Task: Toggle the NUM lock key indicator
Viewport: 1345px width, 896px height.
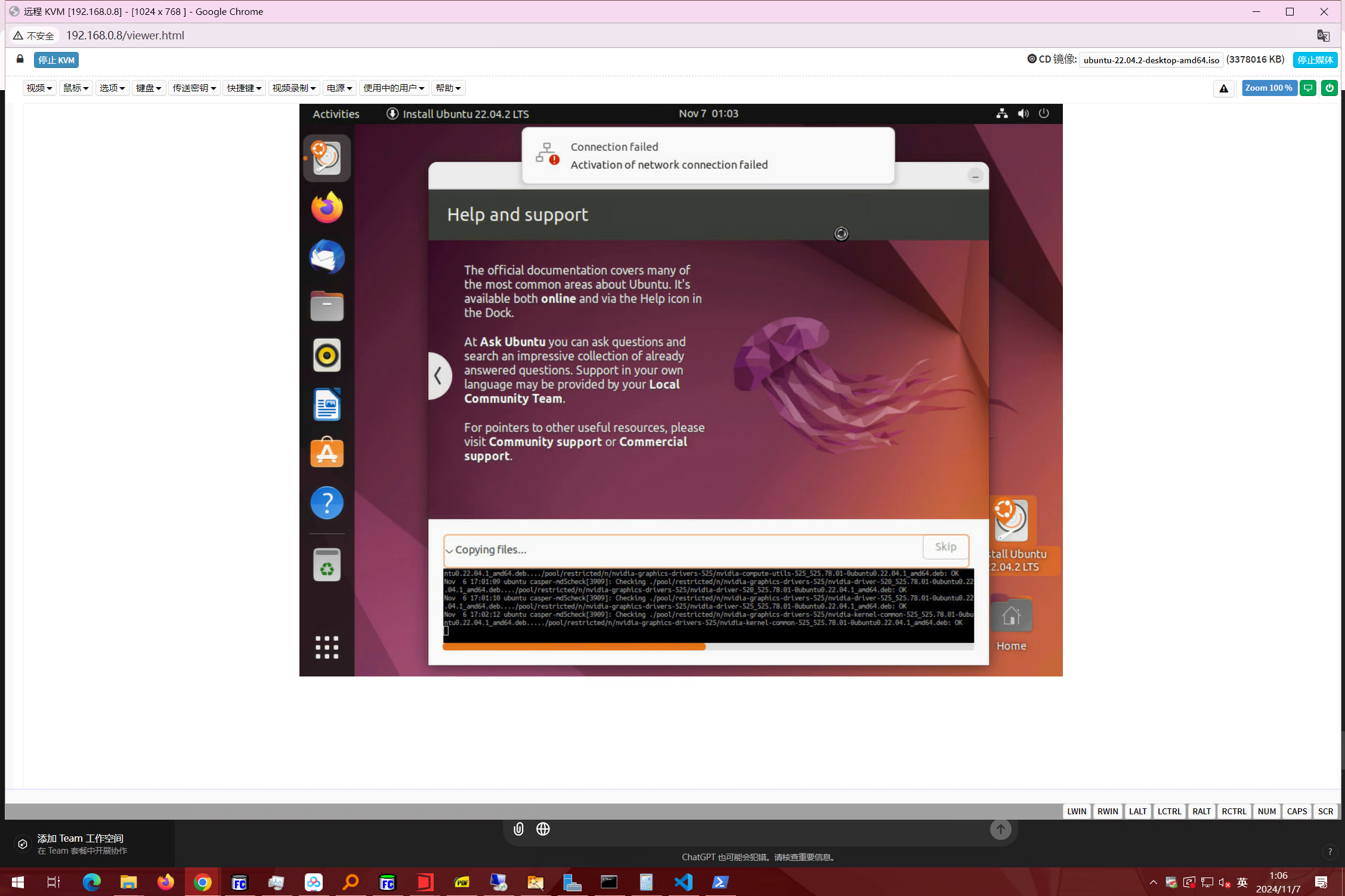Action: pyautogui.click(x=1266, y=811)
